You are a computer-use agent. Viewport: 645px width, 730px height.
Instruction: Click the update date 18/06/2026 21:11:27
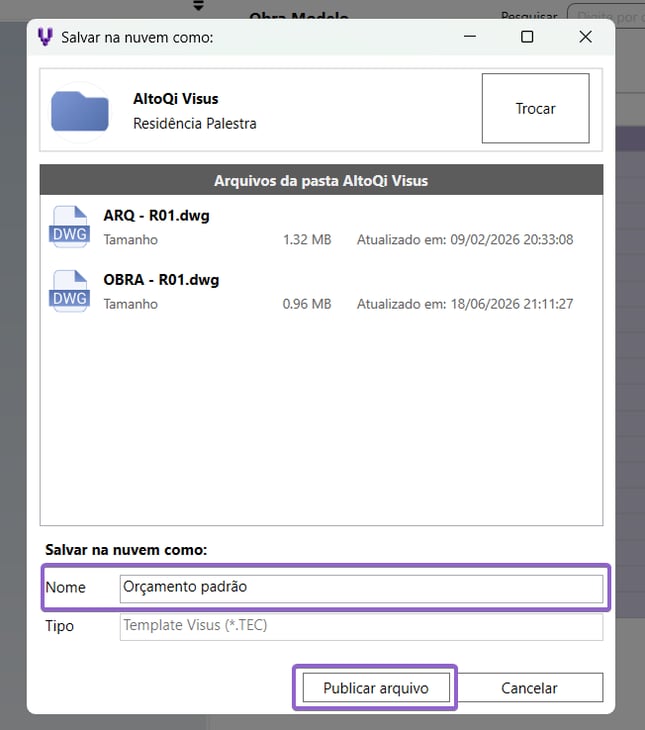pyautogui.click(x=511, y=304)
